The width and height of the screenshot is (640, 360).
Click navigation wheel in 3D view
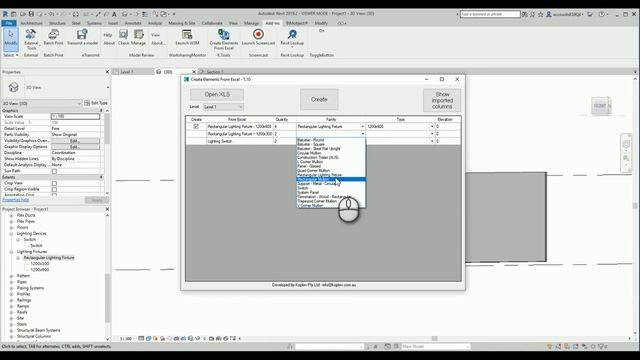626,144
